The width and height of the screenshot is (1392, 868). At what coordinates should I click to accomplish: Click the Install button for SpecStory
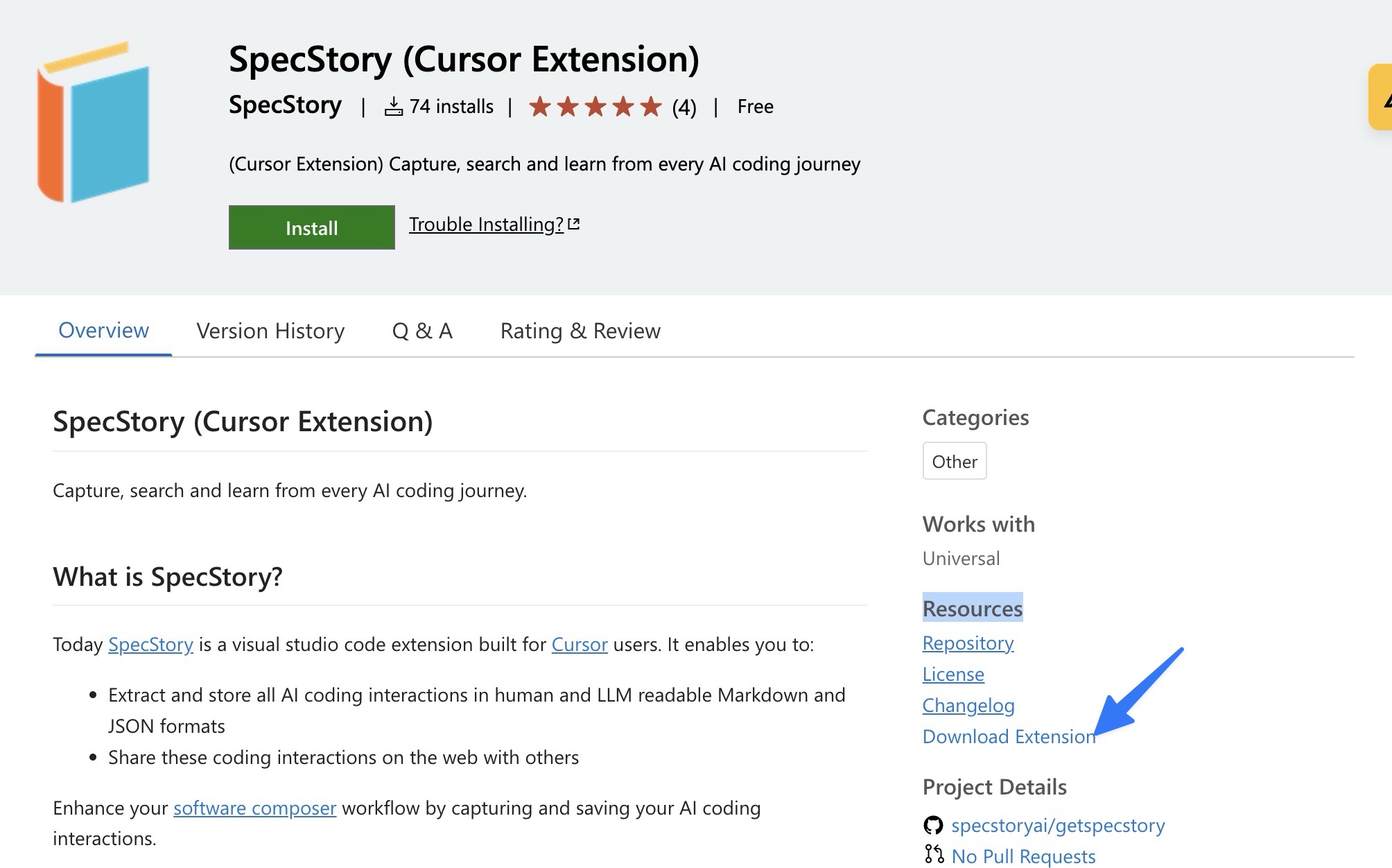311,227
